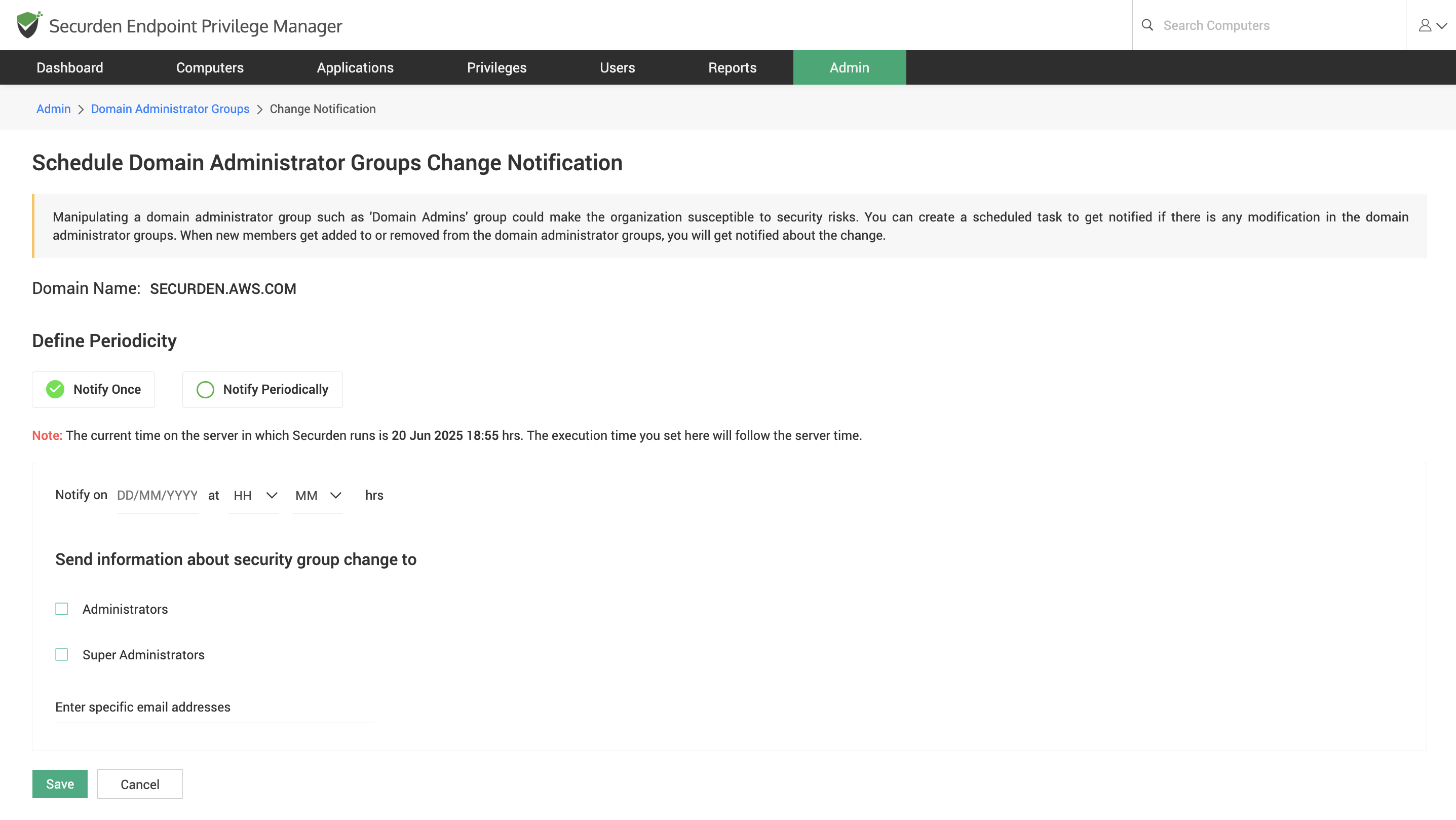Screen dimensions: 1456x820
Task: Click the Save button
Action: [60, 784]
